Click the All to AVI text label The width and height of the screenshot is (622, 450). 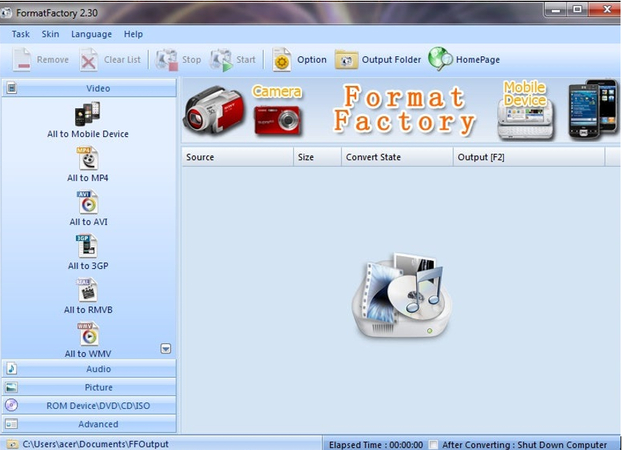pos(88,222)
